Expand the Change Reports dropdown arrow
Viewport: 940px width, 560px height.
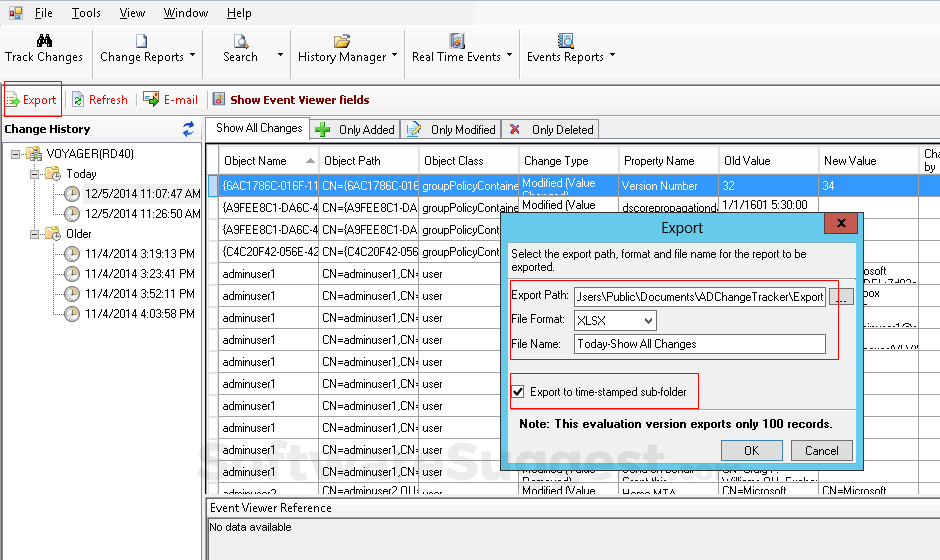click(x=192, y=56)
